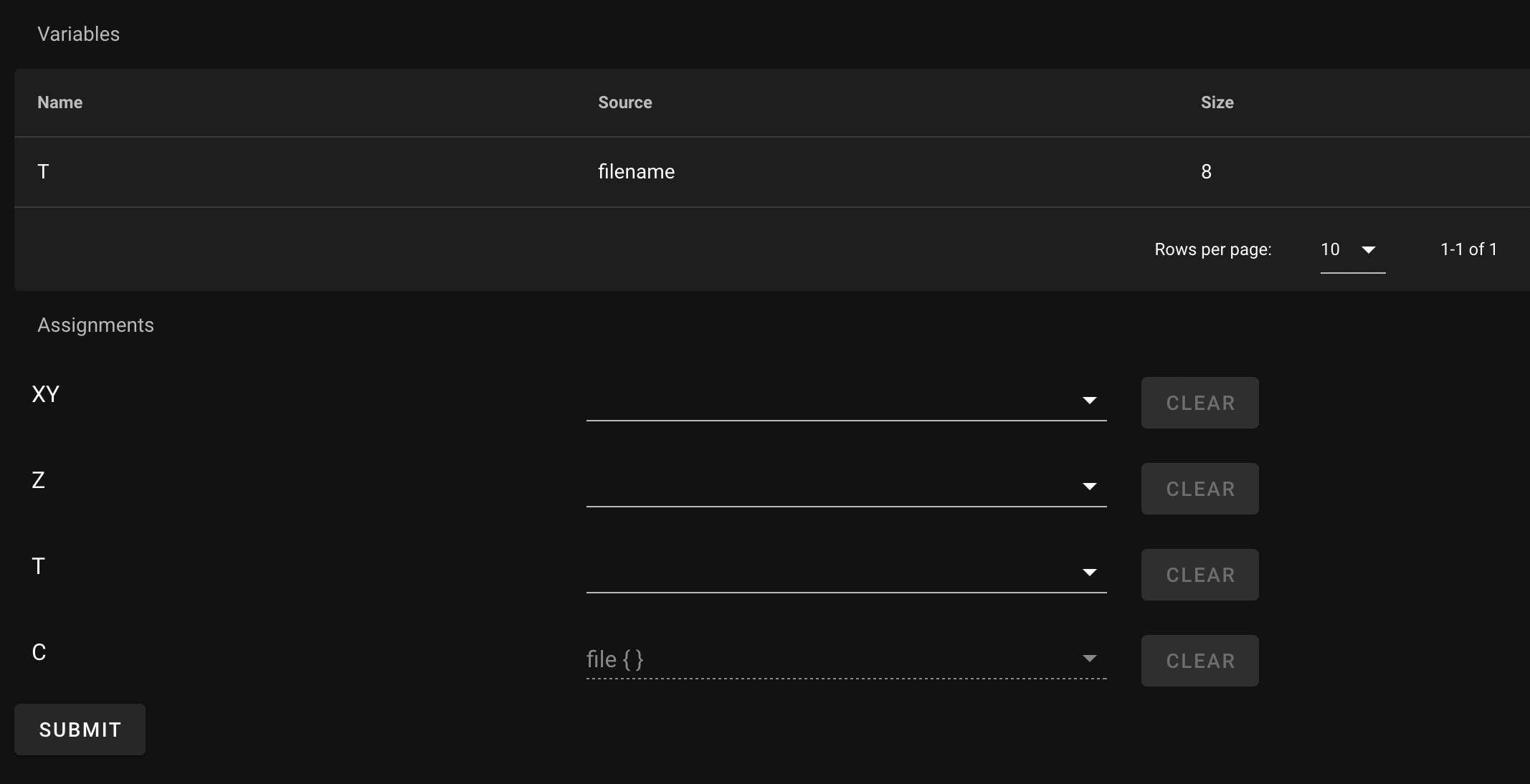The width and height of the screenshot is (1530, 784).
Task: Submit the assignments form
Action: point(80,730)
